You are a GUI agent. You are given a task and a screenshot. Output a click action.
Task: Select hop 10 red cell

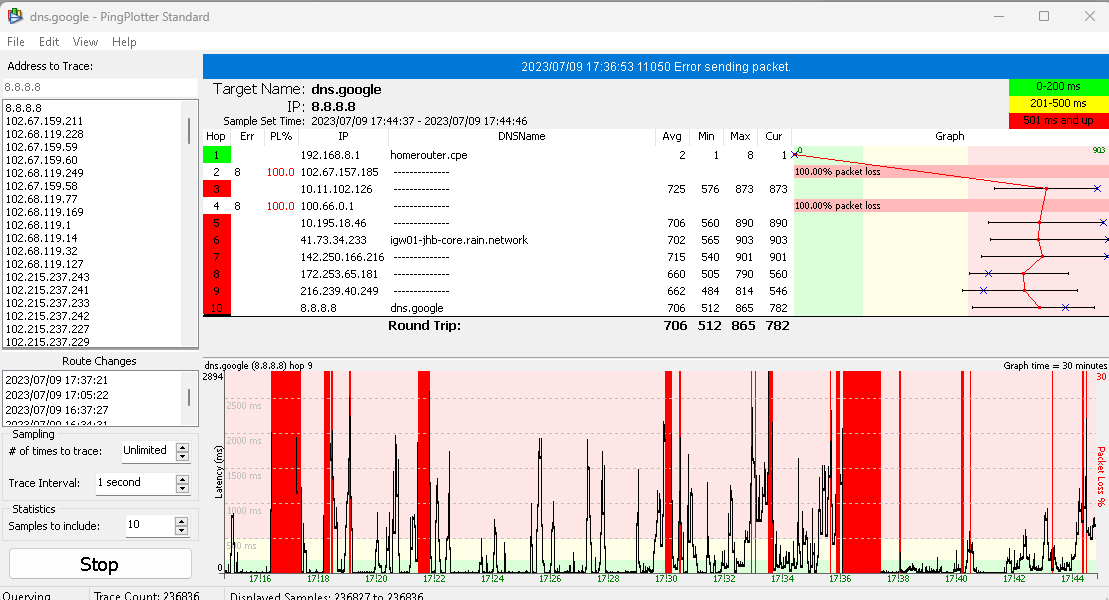tap(216, 308)
